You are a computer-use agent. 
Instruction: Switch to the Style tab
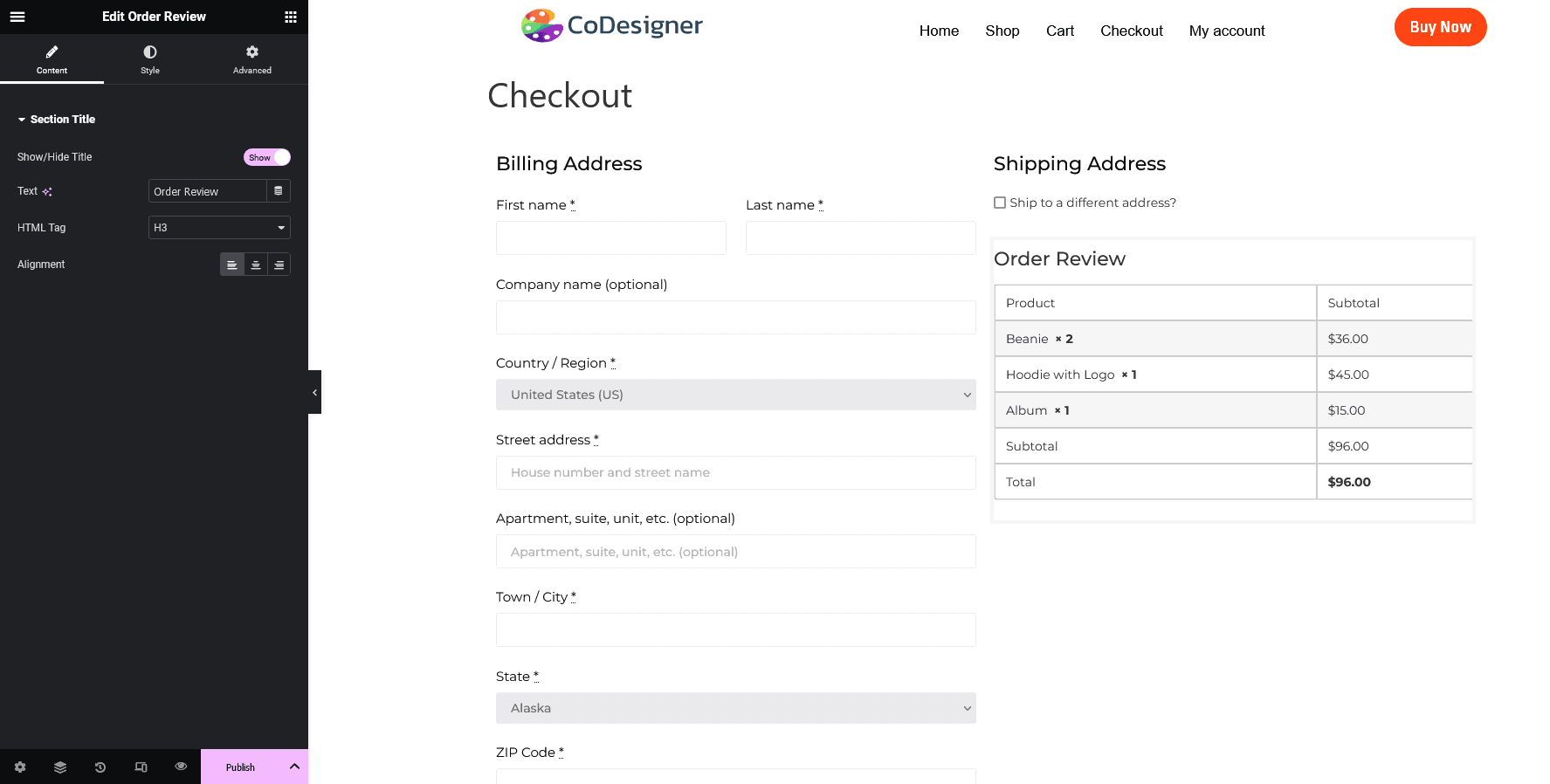click(150, 59)
